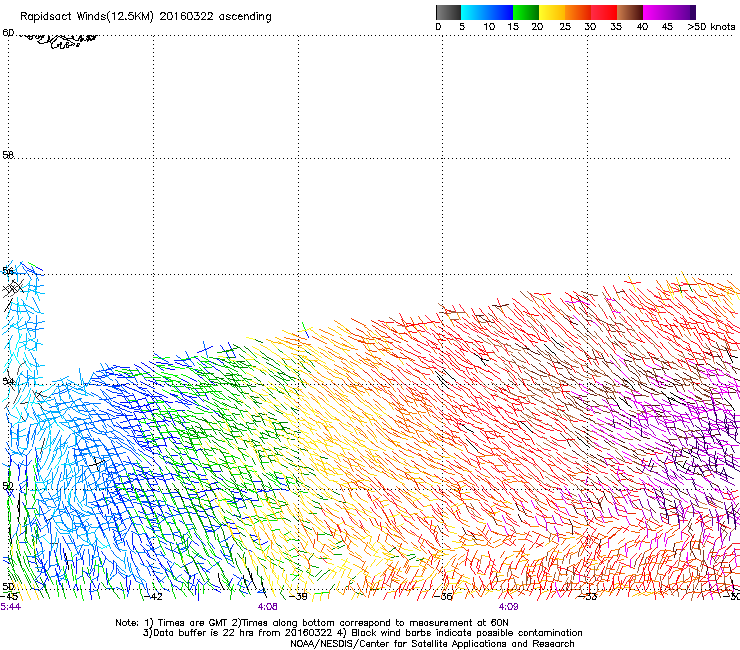This screenshot has width=740, height=650.
Task: Click the gray 0-5 knots color bar segment
Action: pos(448,12)
